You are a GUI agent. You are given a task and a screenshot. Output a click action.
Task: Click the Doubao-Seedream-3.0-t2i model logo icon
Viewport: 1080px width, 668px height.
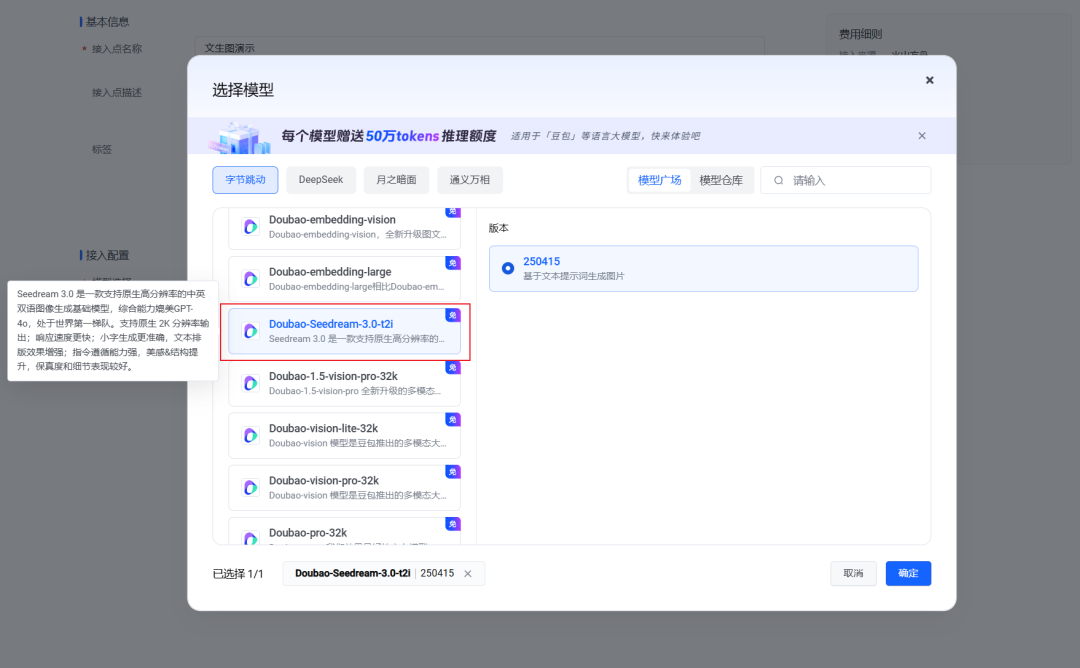coord(251,331)
